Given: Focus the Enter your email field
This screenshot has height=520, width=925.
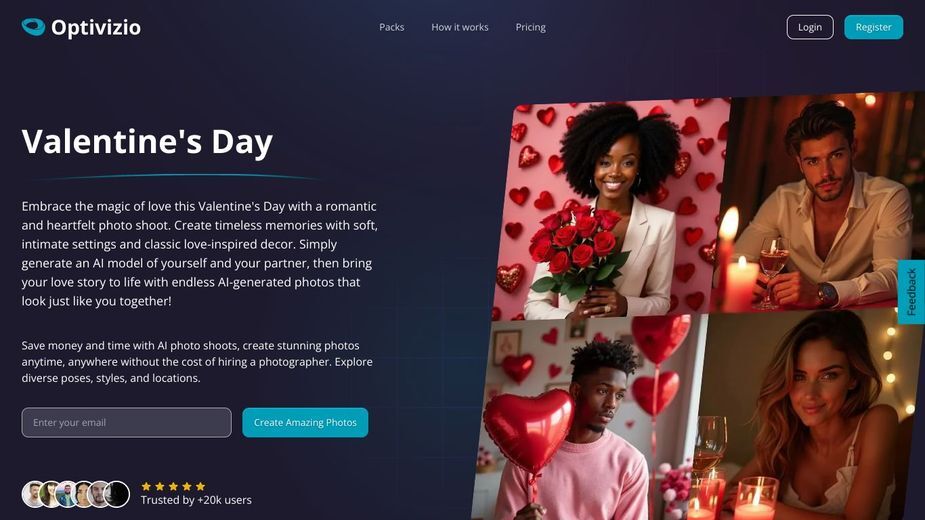Looking at the screenshot, I should tap(126, 423).
